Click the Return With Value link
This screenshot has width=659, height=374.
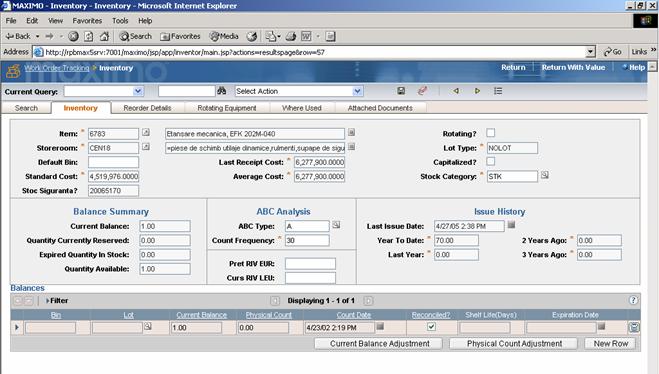coord(573,67)
